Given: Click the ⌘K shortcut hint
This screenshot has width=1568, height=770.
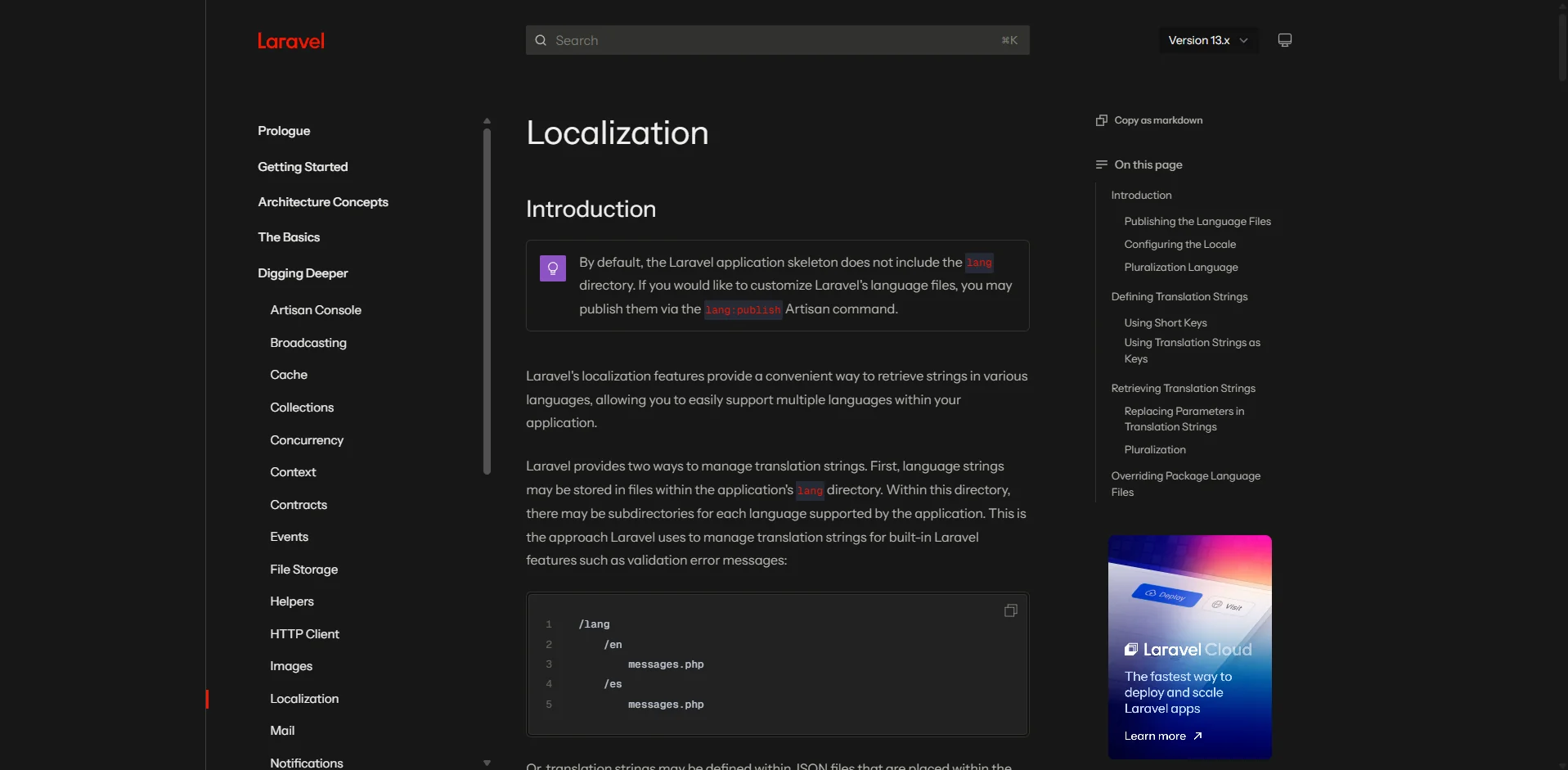Looking at the screenshot, I should [1009, 40].
